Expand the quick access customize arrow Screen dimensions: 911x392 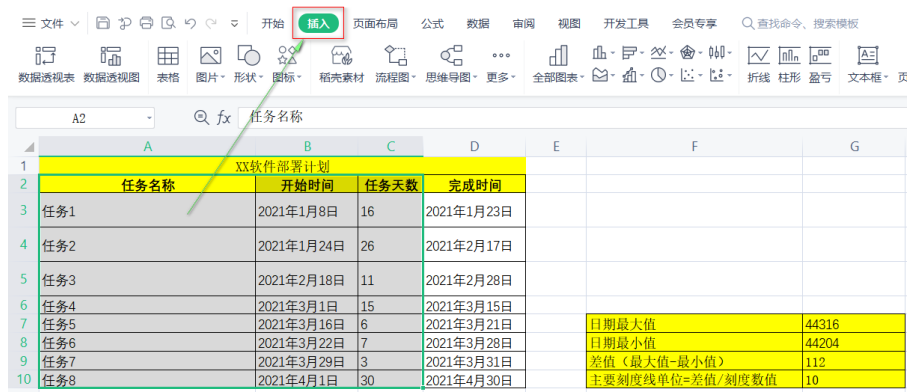pos(234,24)
